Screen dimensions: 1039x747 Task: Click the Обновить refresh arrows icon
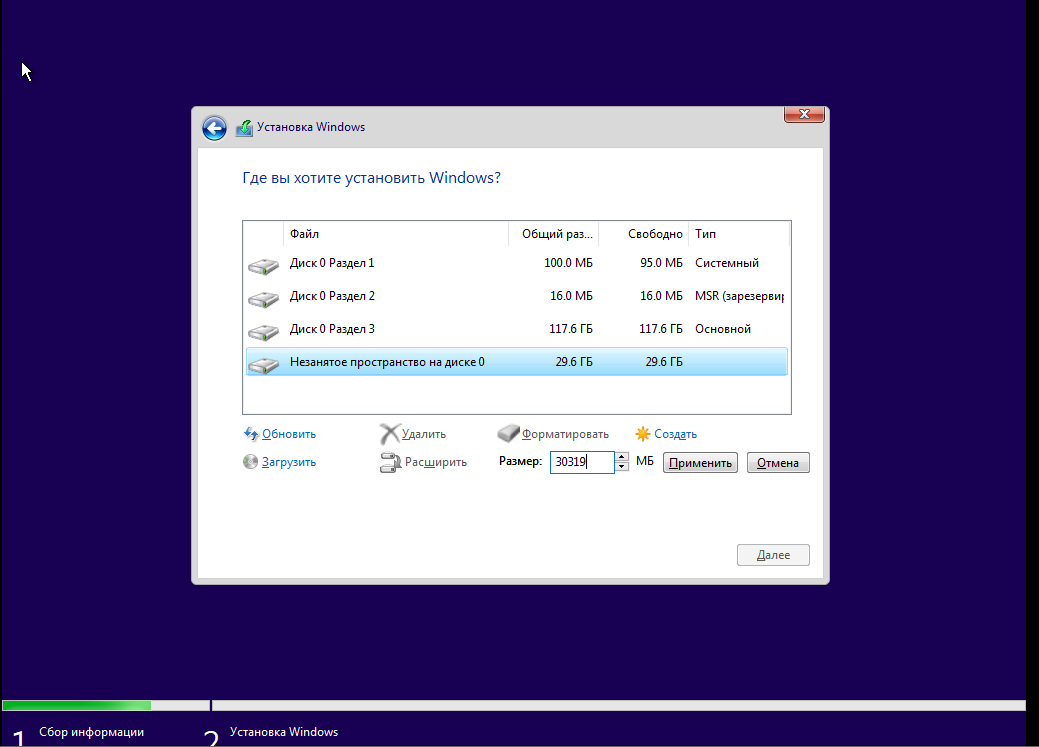coord(250,433)
